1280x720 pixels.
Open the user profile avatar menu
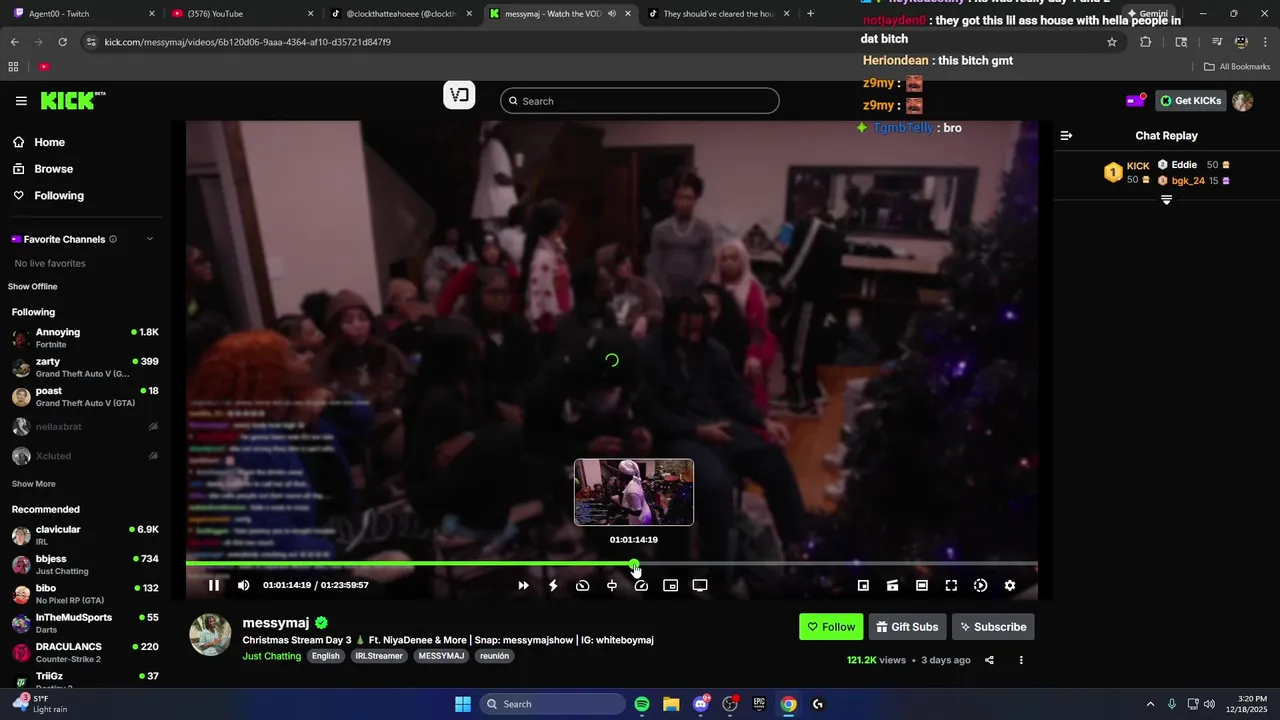(x=1243, y=101)
